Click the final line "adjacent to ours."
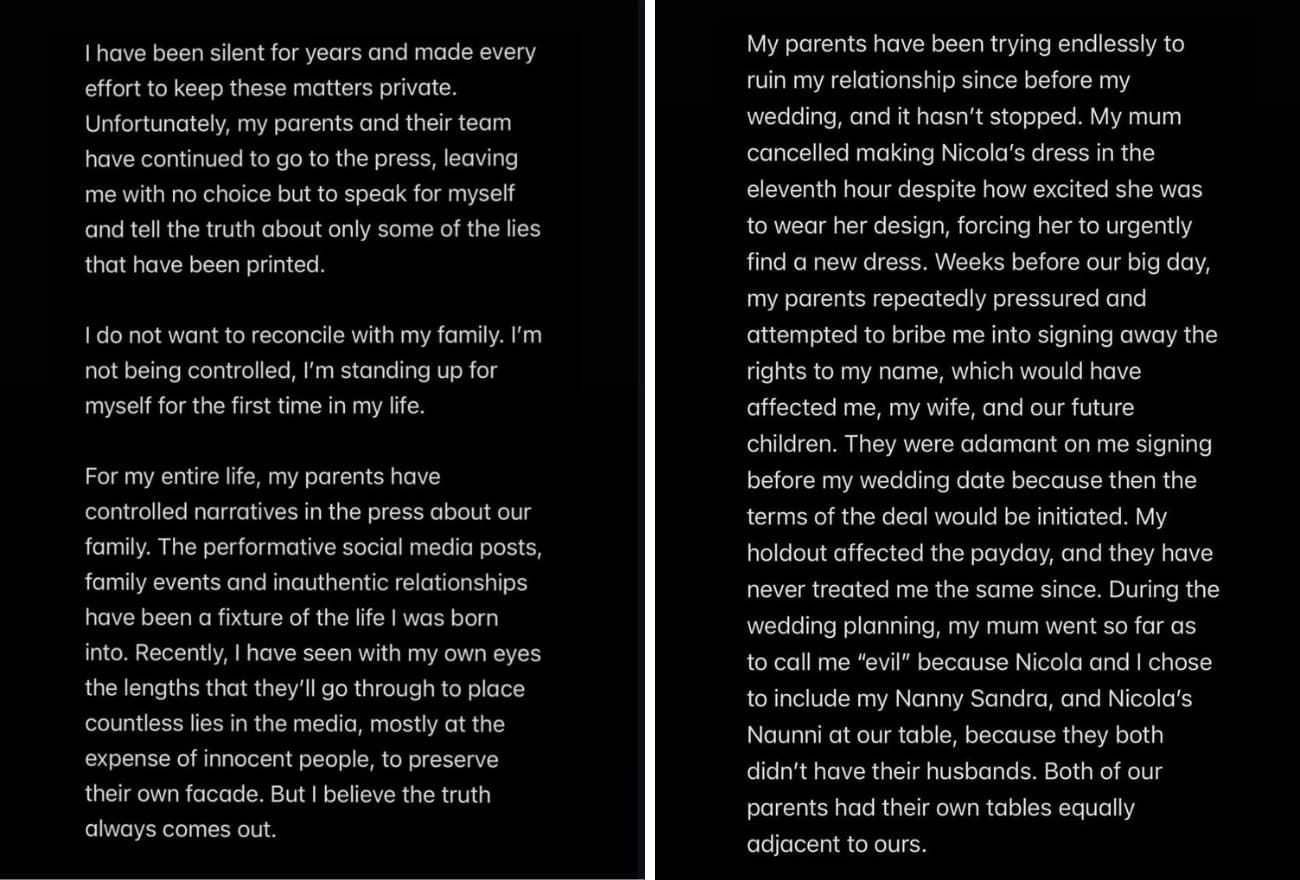The height and width of the screenshot is (880, 1300). click(836, 844)
